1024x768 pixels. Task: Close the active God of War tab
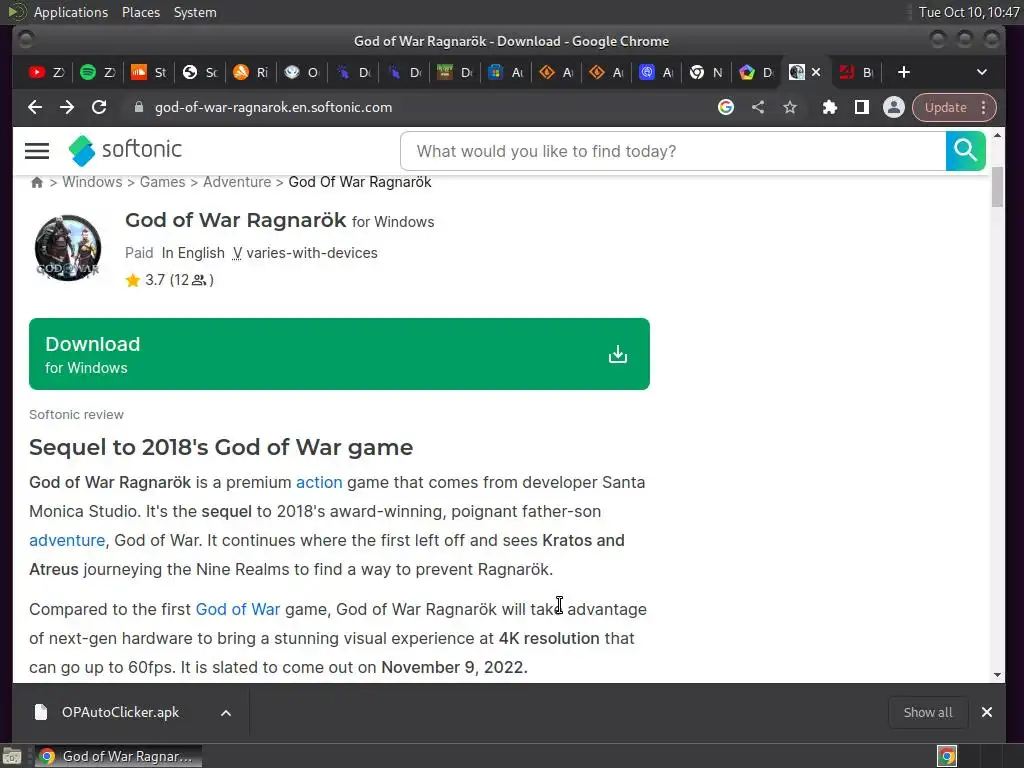tap(816, 72)
